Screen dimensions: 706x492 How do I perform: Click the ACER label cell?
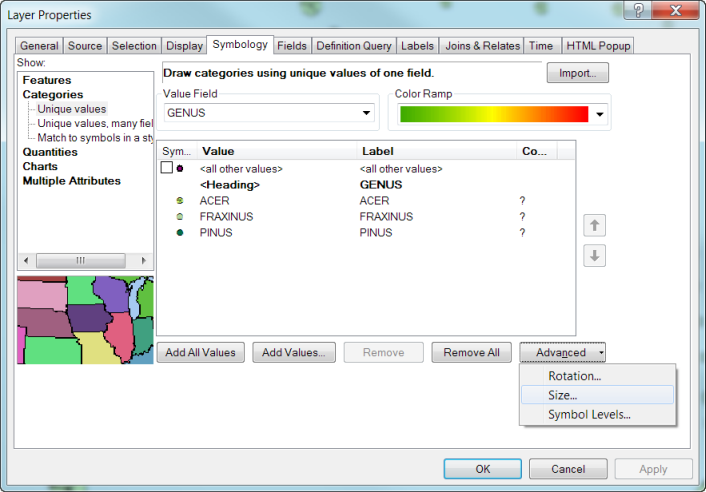point(374,201)
